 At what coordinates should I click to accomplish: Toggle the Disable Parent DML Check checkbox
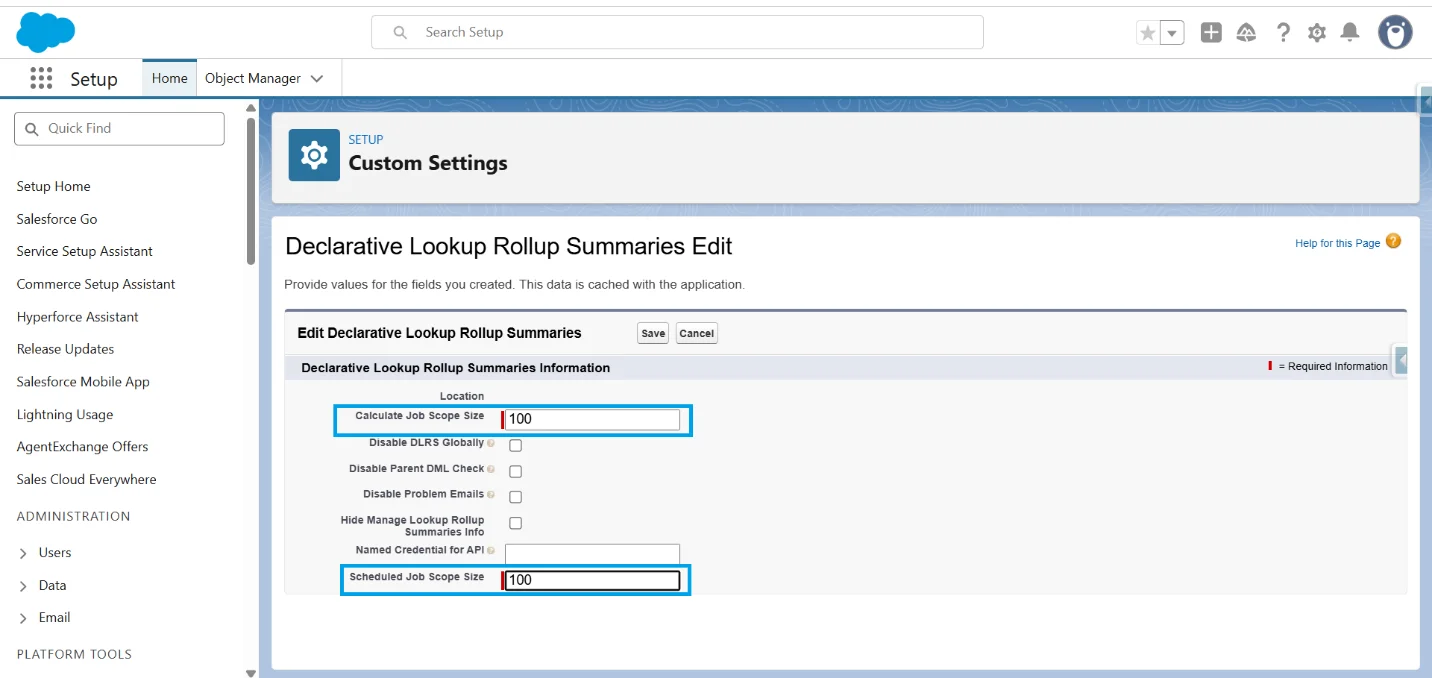(516, 471)
